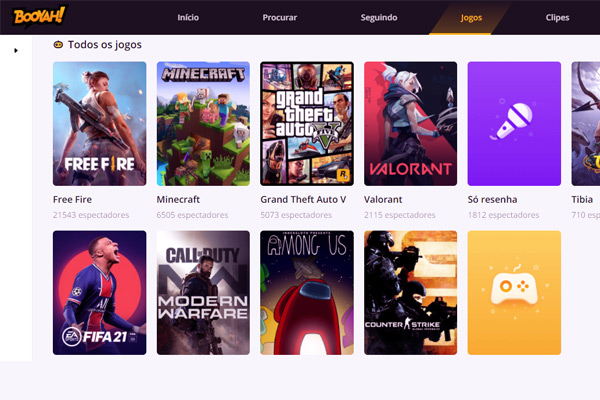The height and width of the screenshot is (400, 600).
Task: Open the Counter-Strike cover thumbnail
Action: (411, 293)
